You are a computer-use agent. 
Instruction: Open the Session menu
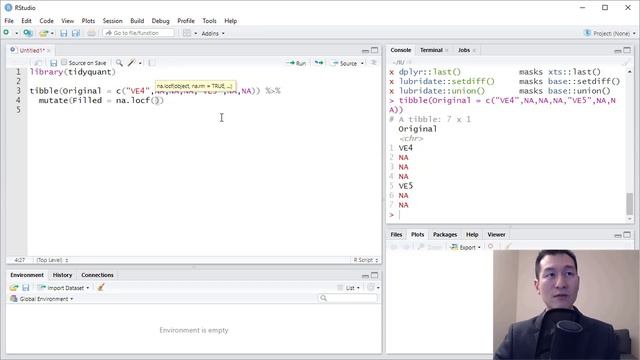click(x=112, y=21)
